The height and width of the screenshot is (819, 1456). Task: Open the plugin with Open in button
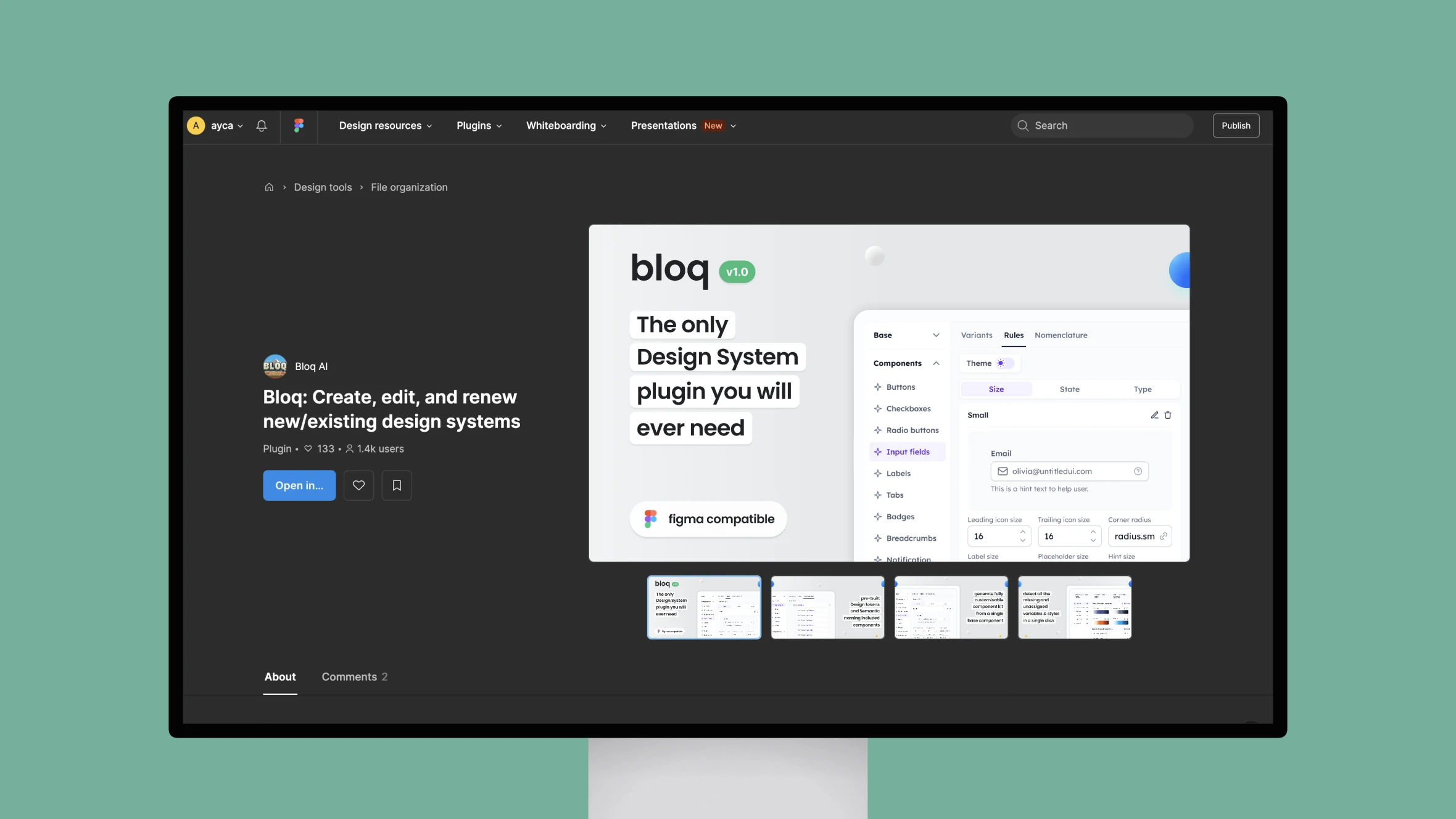[299, 485]
